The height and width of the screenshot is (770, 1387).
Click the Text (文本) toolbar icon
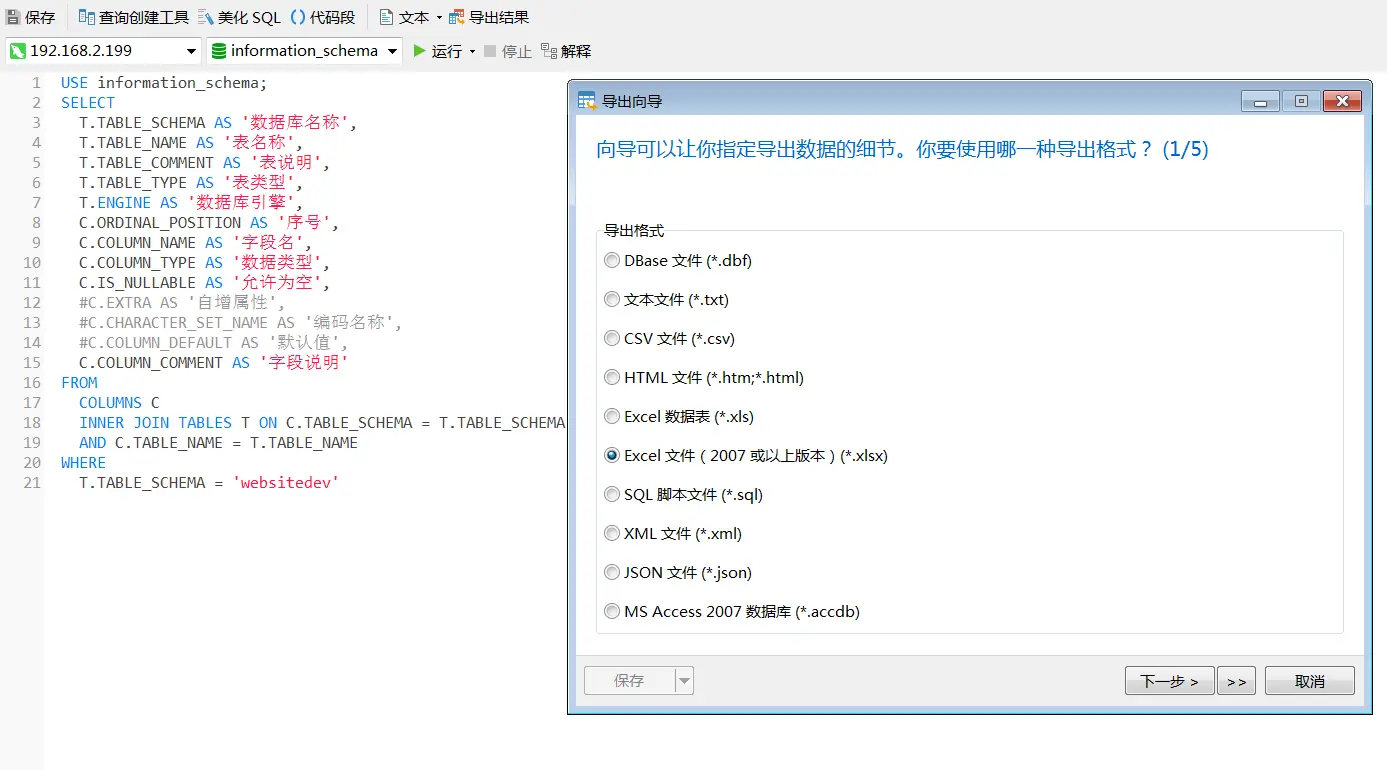click(x=386, y=17)
